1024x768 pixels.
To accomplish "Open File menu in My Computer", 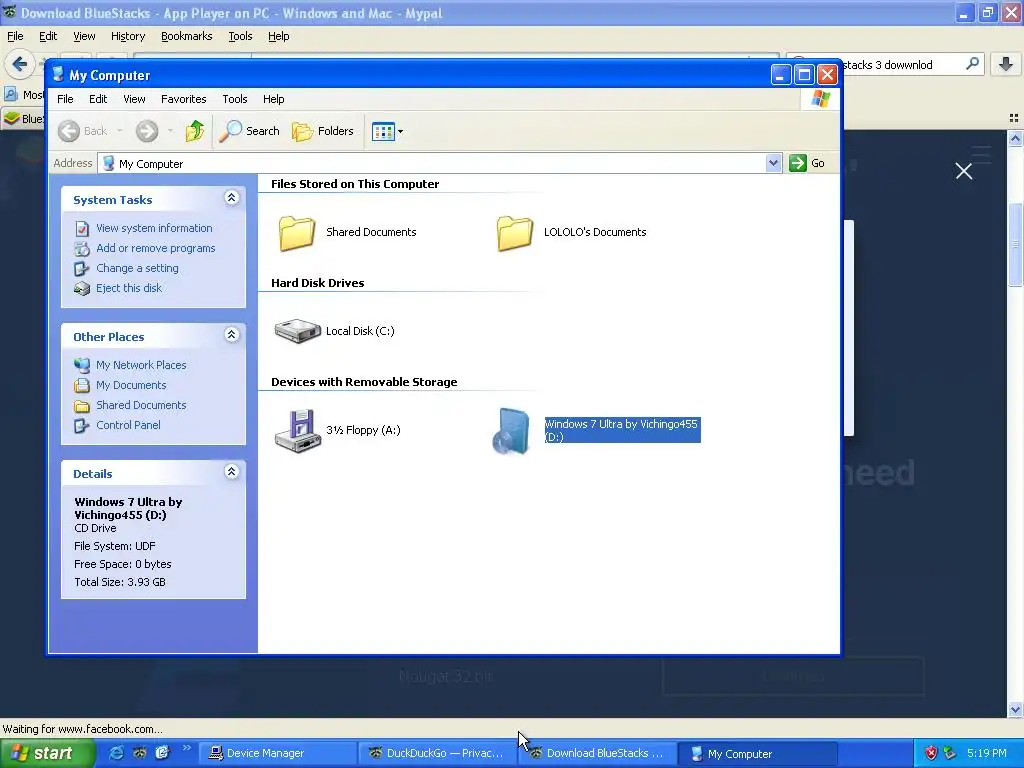I will click(65, 99).
